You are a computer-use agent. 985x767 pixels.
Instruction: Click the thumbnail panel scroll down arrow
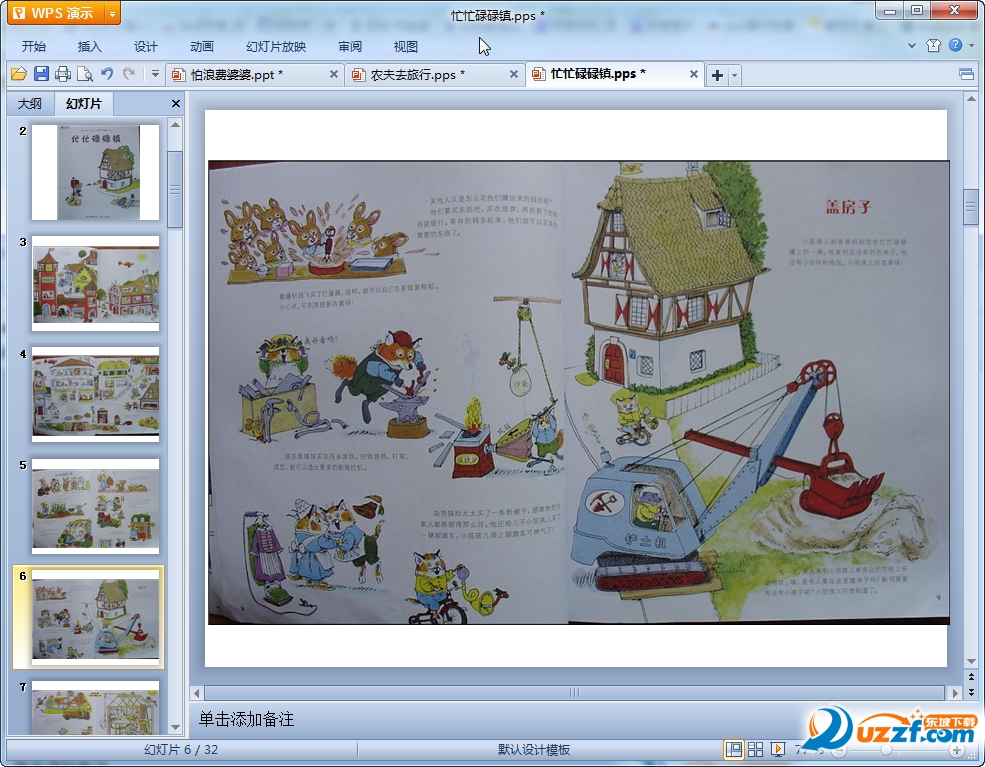[x=176, y=727]
